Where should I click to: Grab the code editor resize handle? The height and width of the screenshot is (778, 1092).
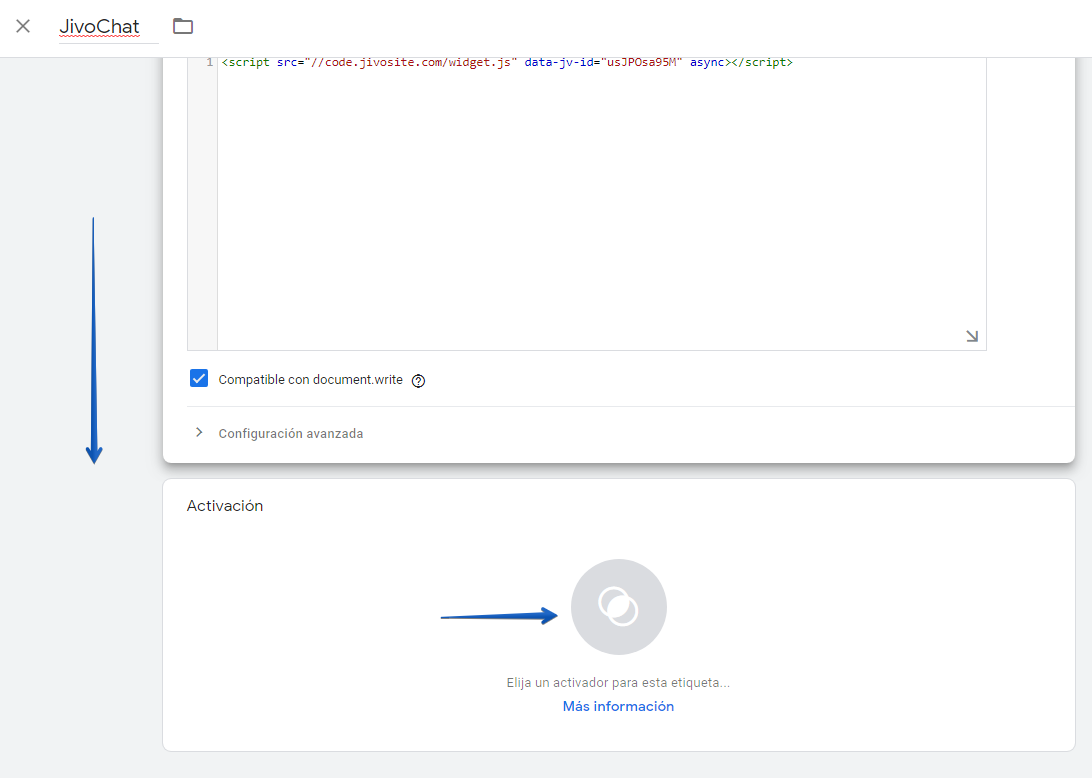972,336
